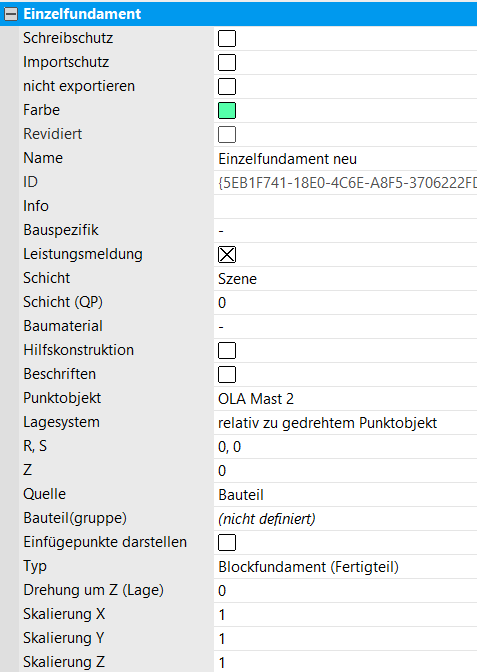This screenshot has height=672, width=477.
Task: Enable the Hilfskonstruktion checkbox
Action: tap(227, 351)
